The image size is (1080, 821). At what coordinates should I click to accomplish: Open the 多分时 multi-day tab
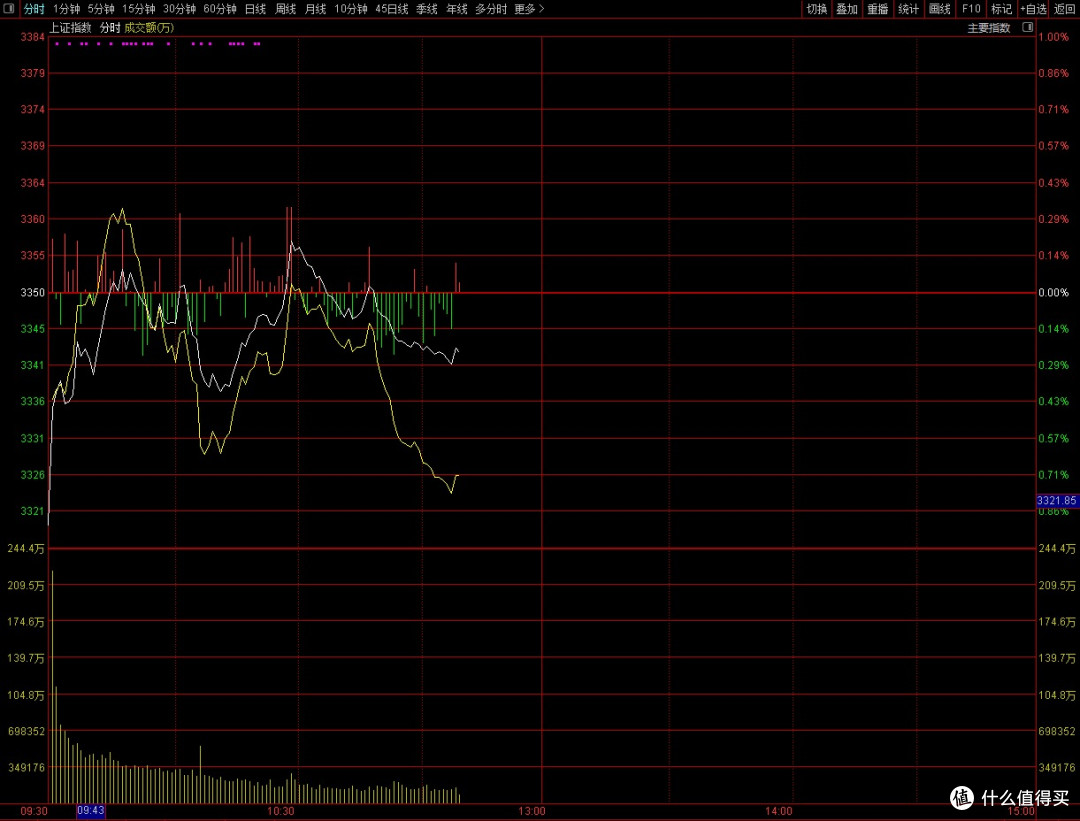click(x=491, y=9)
